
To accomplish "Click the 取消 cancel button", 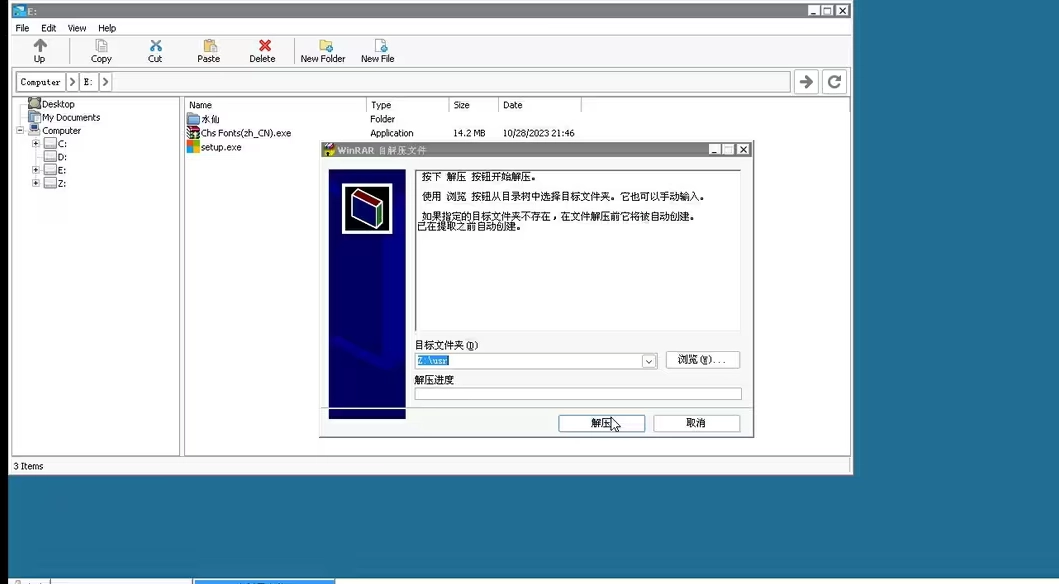I will [696, 423].
